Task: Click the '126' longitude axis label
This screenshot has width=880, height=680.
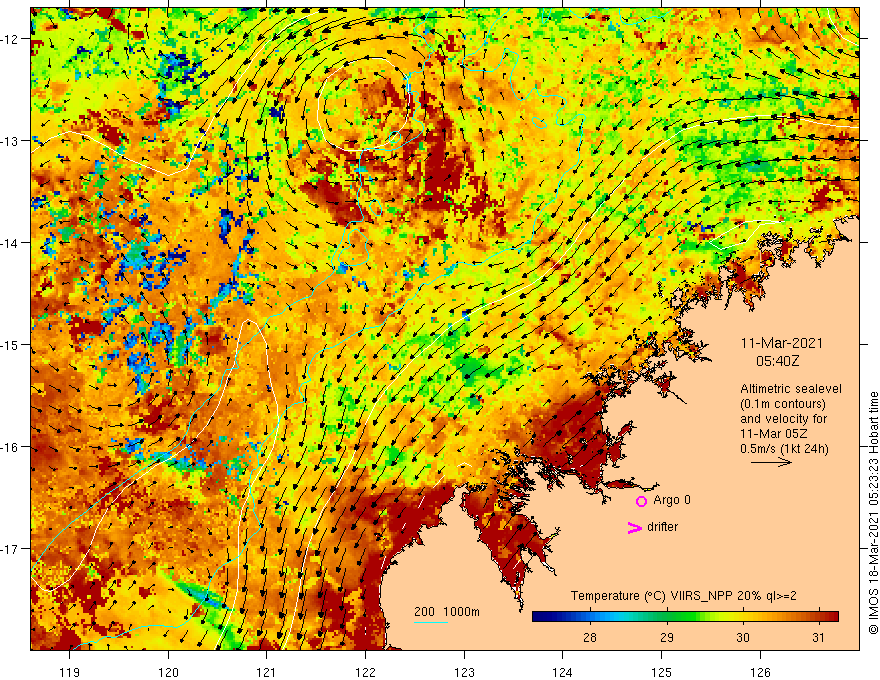Action: [760, 672]
